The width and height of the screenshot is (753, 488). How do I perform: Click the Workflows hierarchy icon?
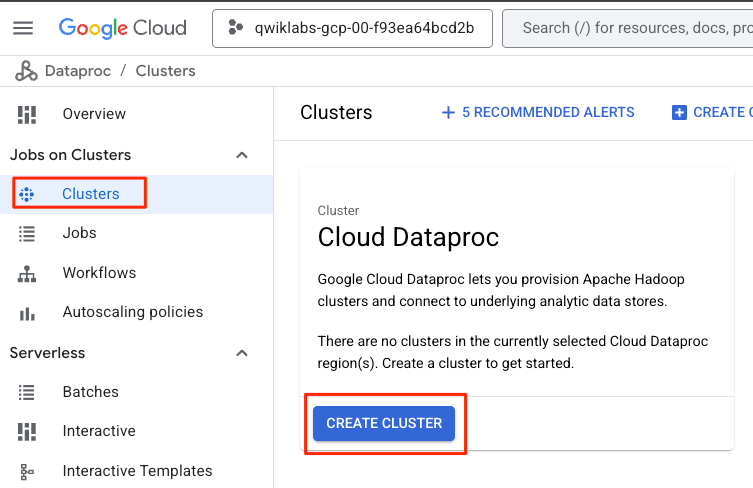27,273
